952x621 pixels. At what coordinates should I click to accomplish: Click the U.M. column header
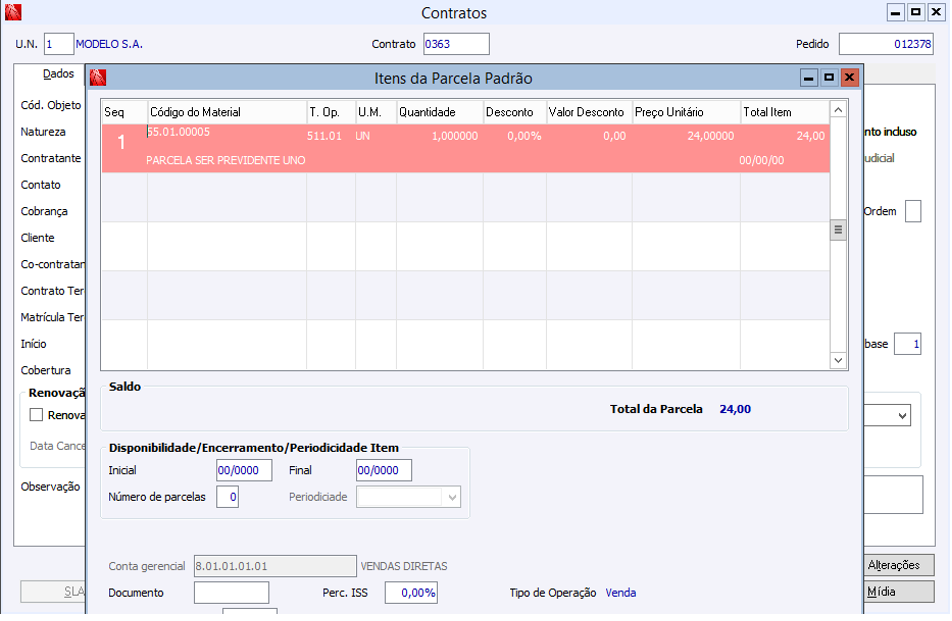pyautogui.click(x=376, y=112)
